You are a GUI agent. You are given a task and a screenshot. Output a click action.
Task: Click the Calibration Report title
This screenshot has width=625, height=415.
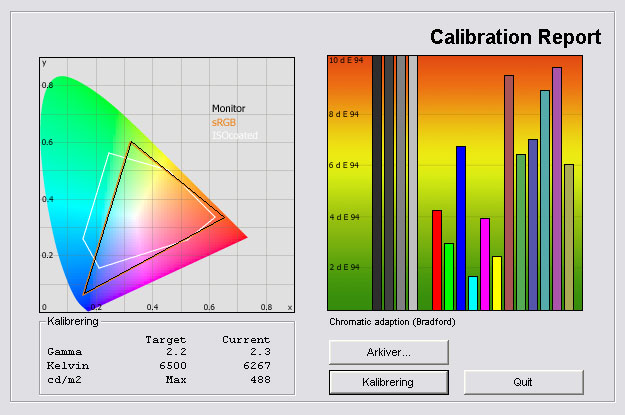[515, 37]
